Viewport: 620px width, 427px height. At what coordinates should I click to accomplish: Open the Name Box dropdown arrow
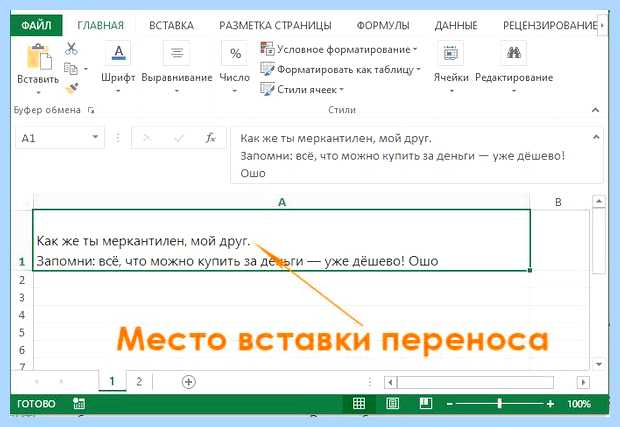(95, 137)
